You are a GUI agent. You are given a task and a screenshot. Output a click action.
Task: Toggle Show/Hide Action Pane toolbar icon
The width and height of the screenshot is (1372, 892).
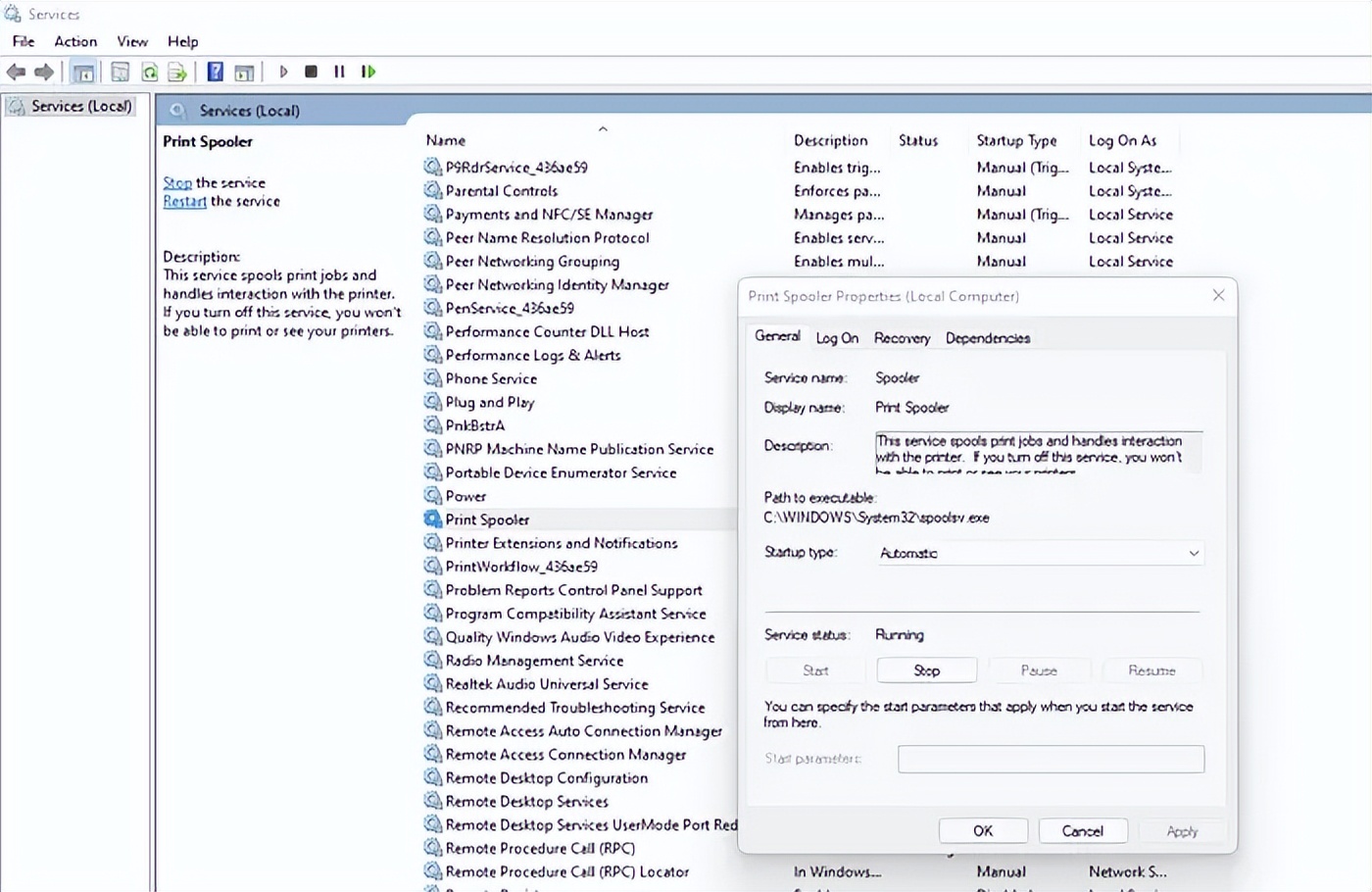click(244, 72)
